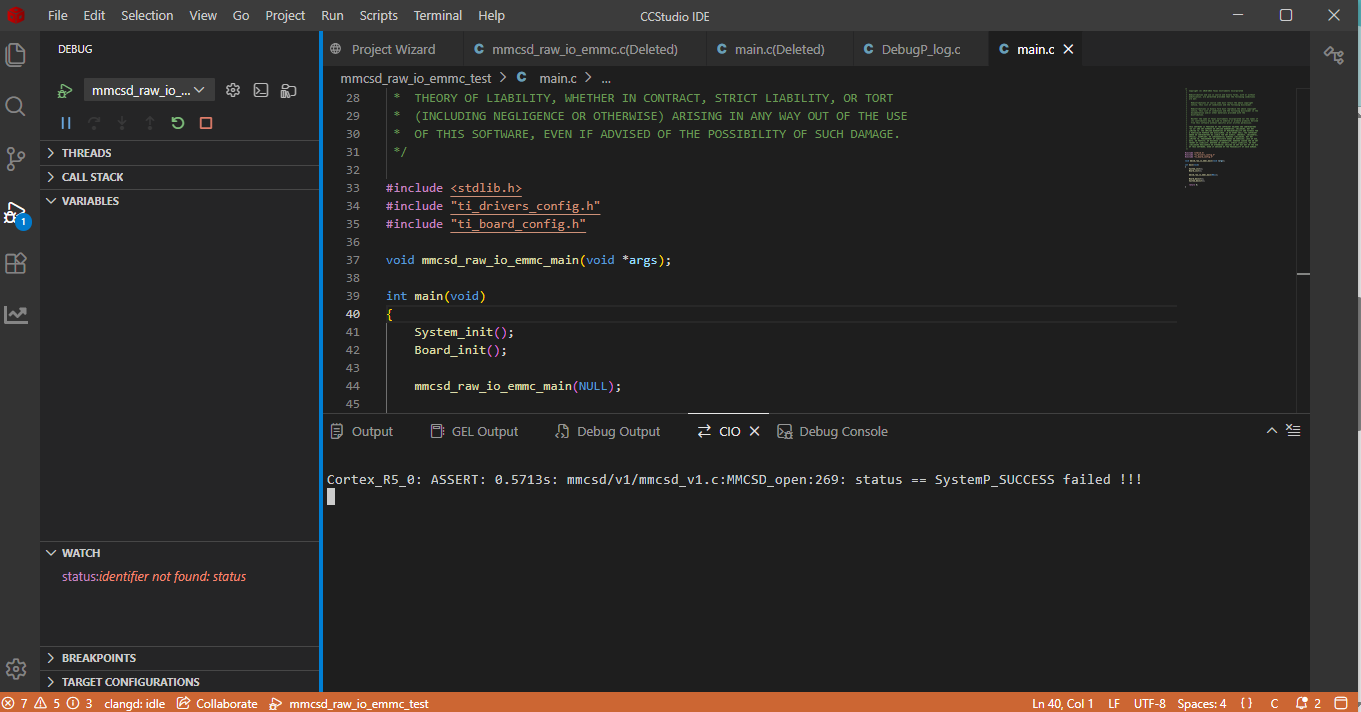Expand the BREAKPOINTS section
The width and height of the screenshot is (1361, 712).
(x=180, y=658)
